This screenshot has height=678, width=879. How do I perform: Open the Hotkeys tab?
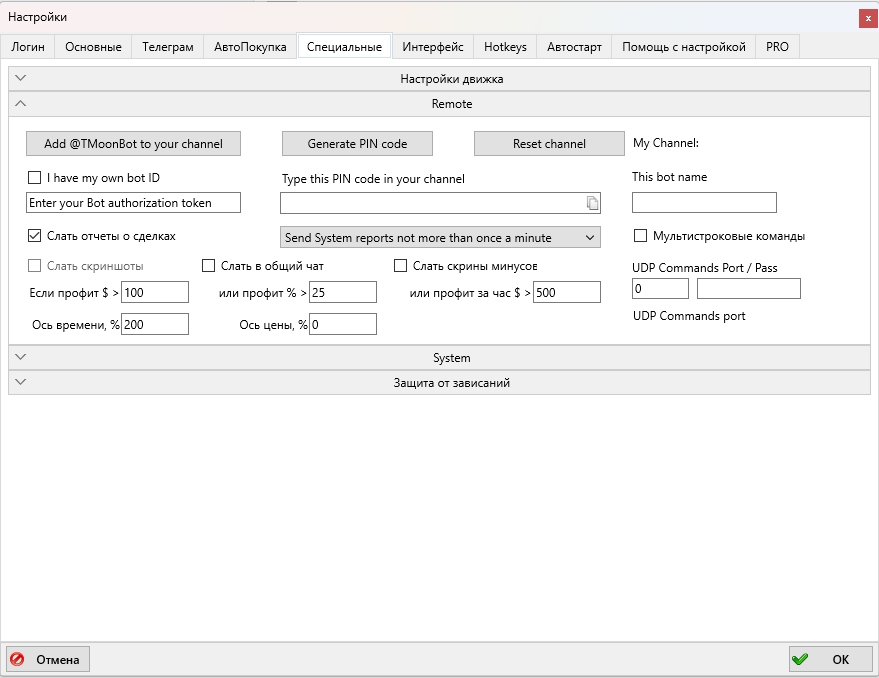pyautogui.click(x=505, y=47)
